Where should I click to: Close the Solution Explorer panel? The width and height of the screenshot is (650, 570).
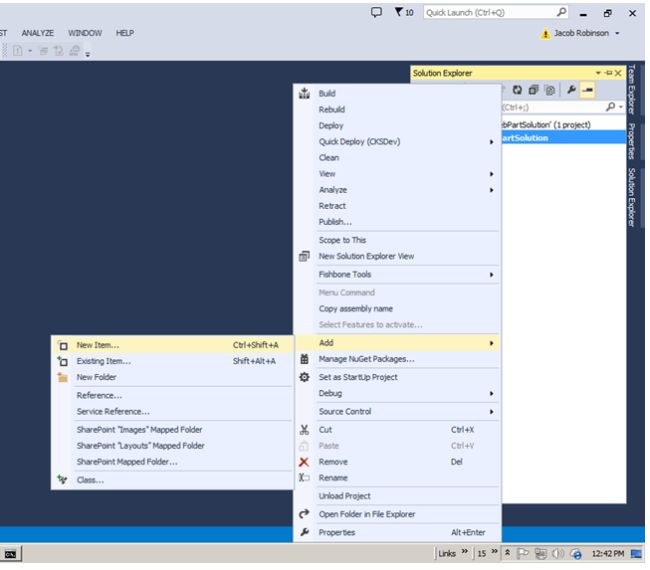(618, 73)
